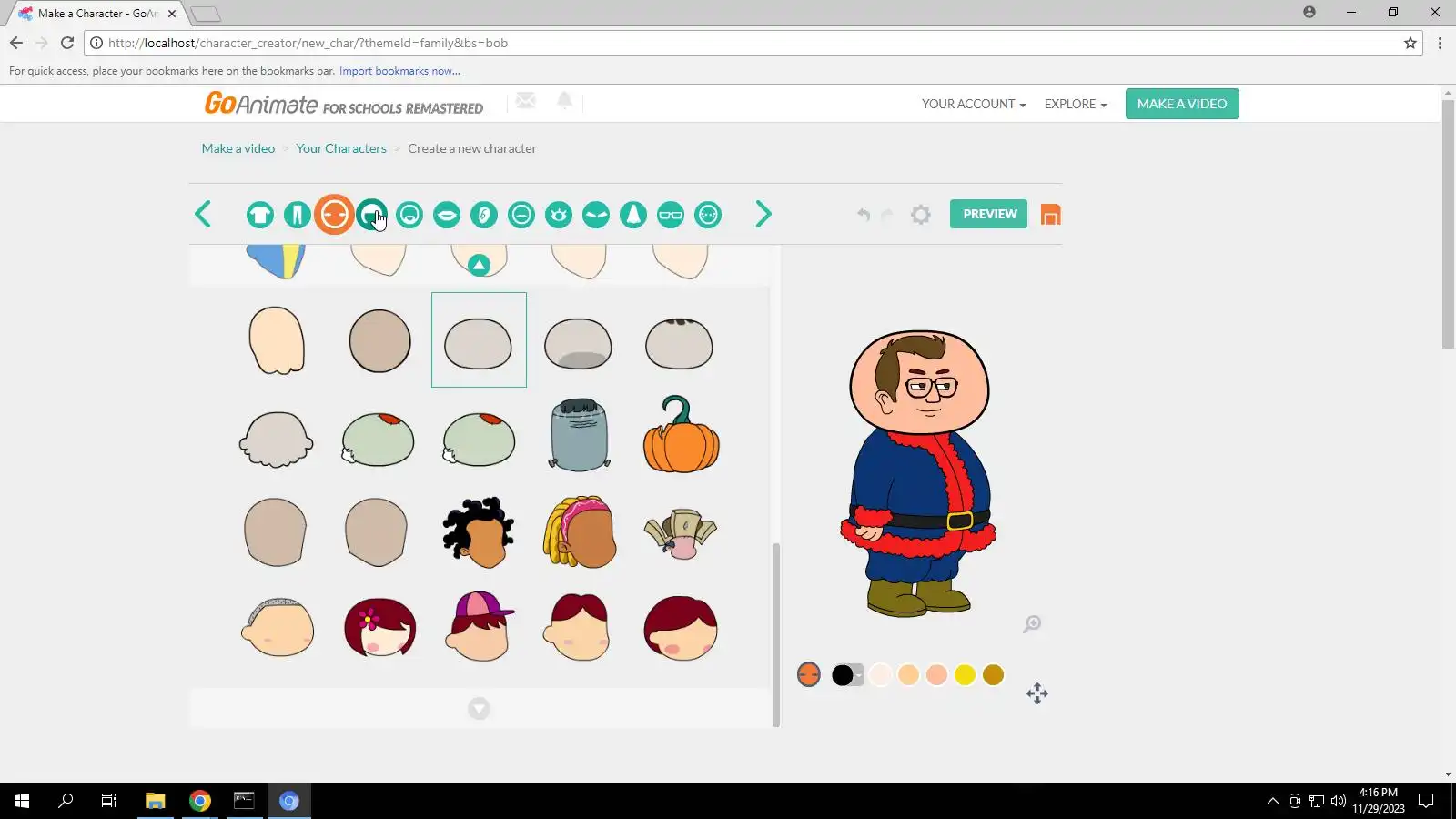1456x819 pixels.
Task: Select the orange face shape category icon
Action: click(334, 215)
